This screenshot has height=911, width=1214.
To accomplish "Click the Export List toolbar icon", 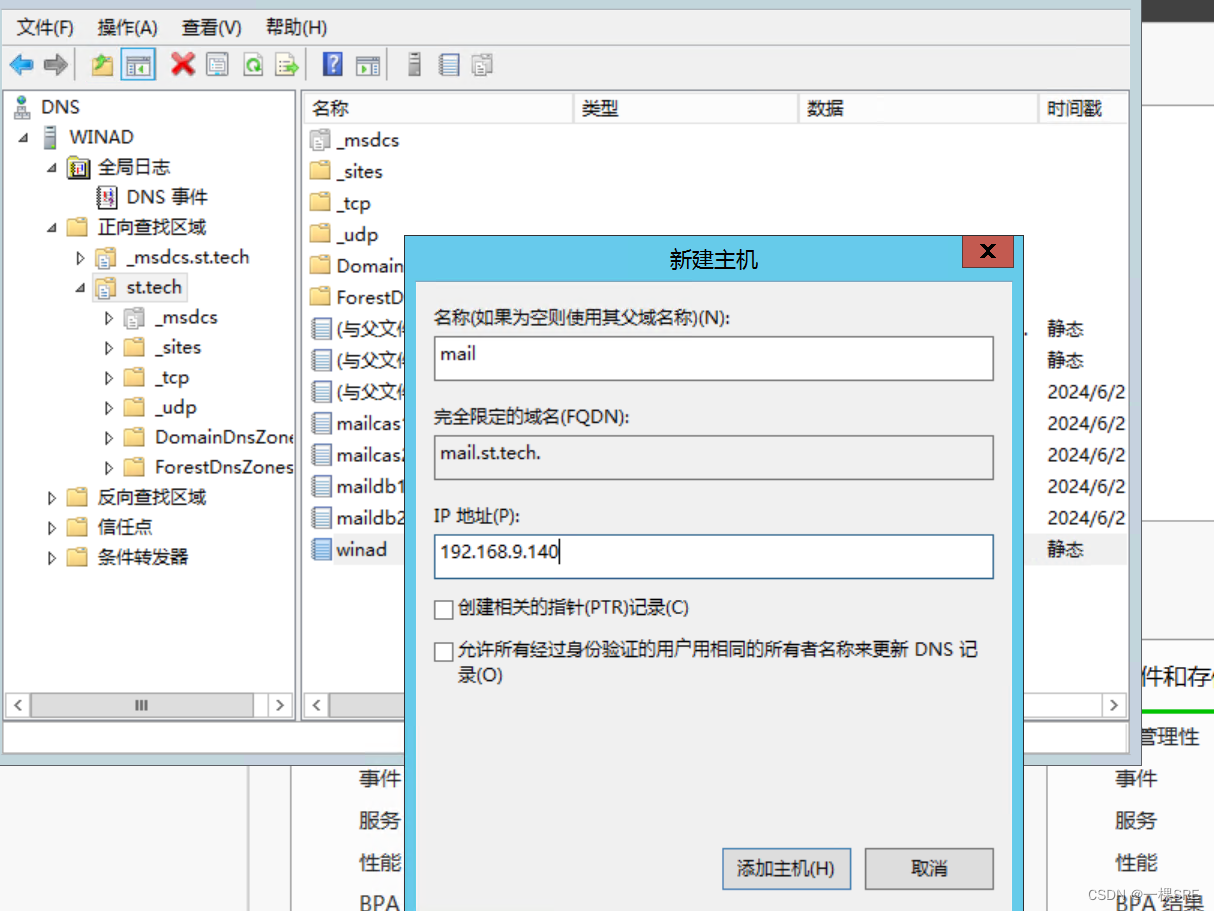I will click(288, 65).
